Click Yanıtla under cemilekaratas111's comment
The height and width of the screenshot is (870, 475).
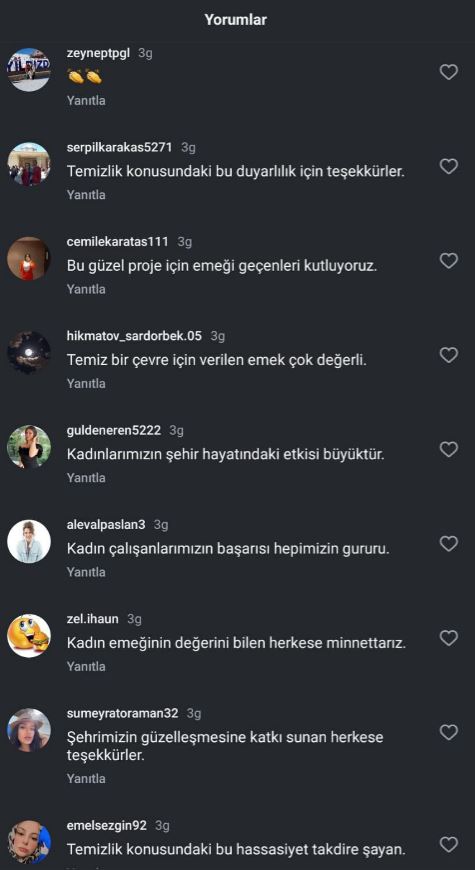click(86, 290)
